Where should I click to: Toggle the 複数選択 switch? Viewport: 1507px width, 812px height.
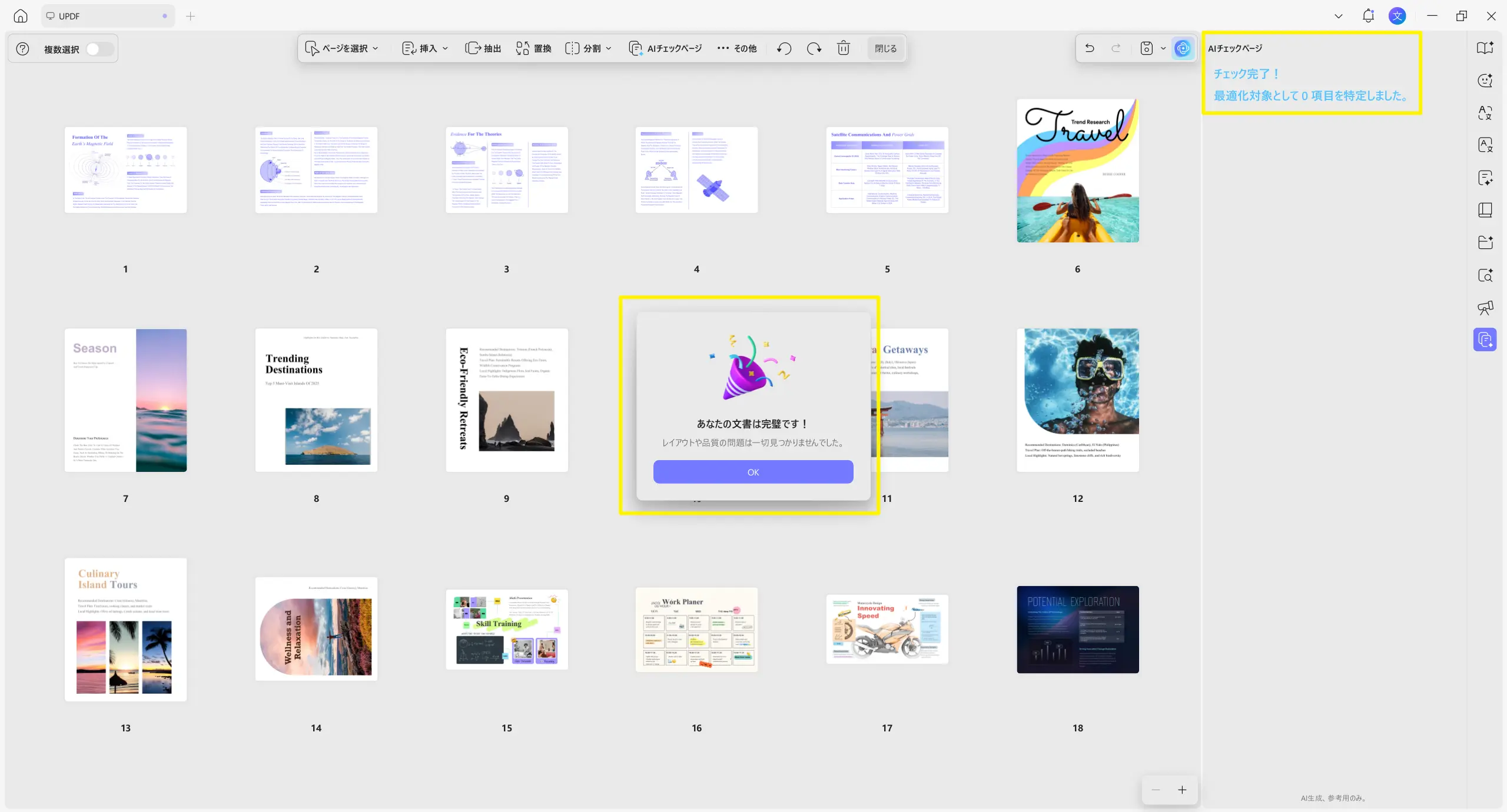[98, 49]
